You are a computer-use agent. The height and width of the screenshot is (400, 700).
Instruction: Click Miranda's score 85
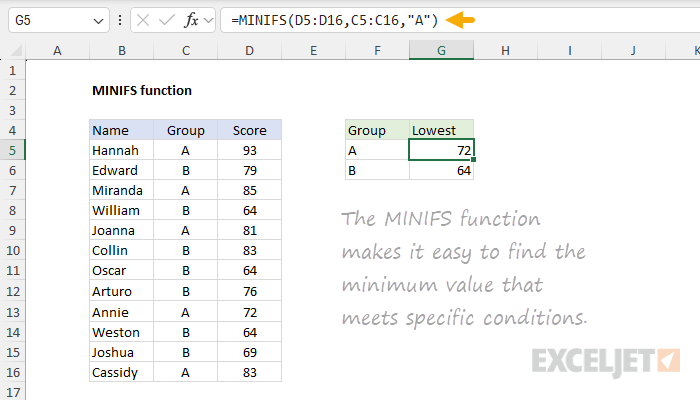250,191
